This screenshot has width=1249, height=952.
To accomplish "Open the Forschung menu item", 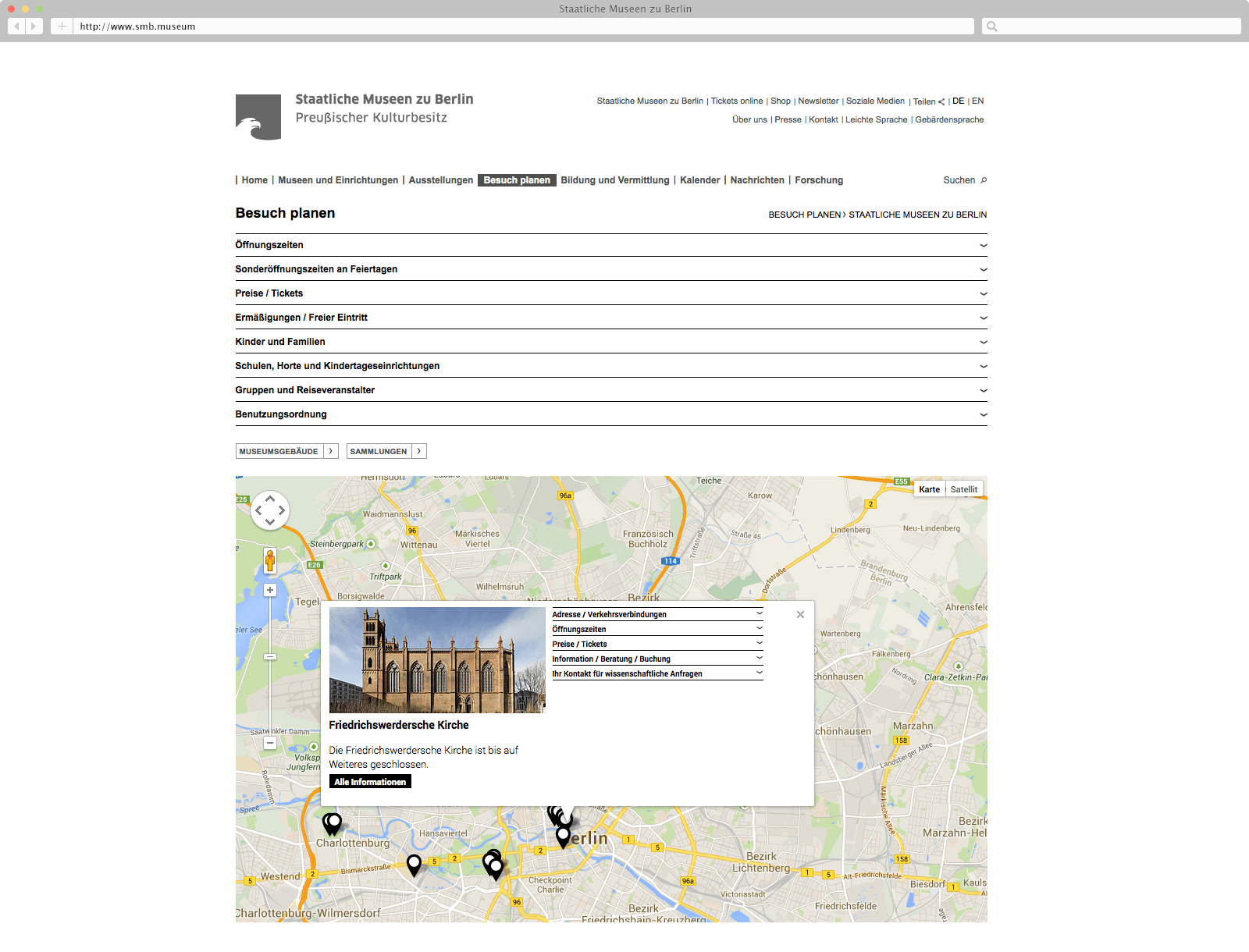I will [819, 180].
